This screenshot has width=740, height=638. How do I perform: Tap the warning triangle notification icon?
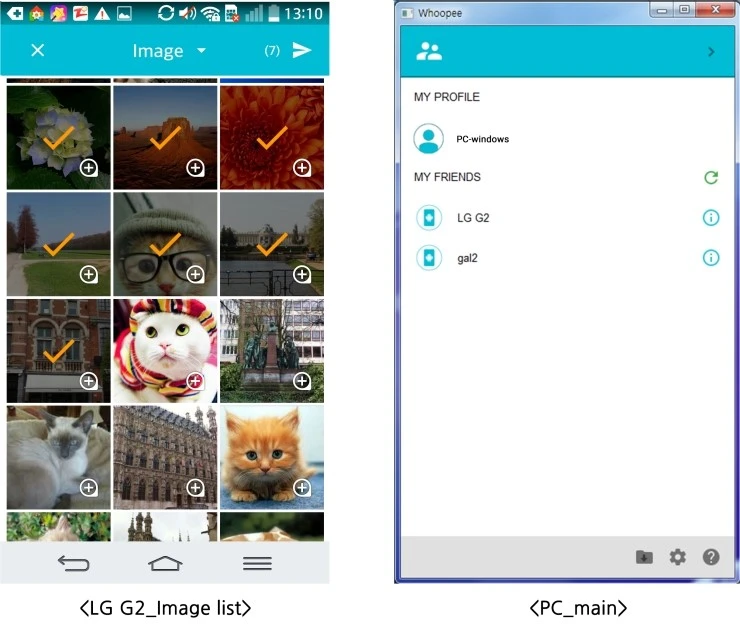pos(102,14)
